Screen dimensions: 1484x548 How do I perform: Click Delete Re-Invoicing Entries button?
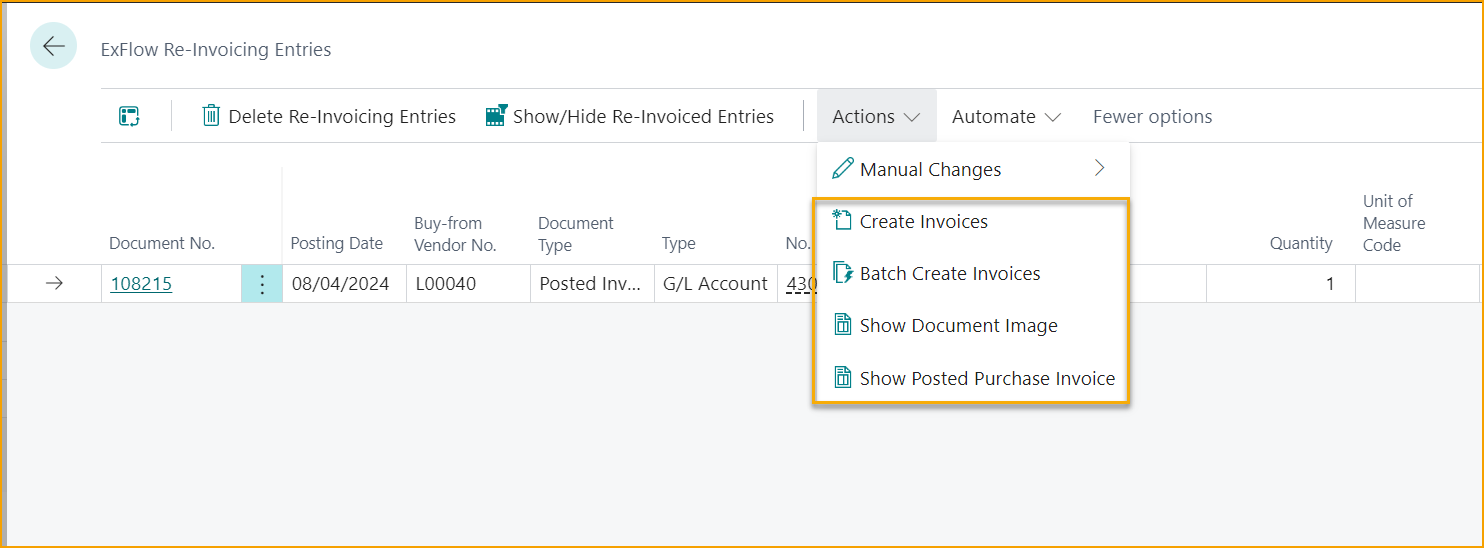[x=329, y=116]
